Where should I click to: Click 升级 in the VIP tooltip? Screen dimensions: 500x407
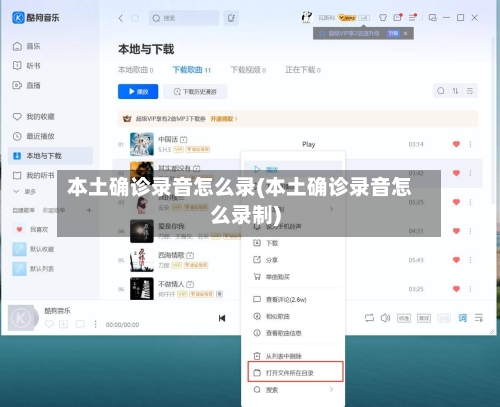393,33
